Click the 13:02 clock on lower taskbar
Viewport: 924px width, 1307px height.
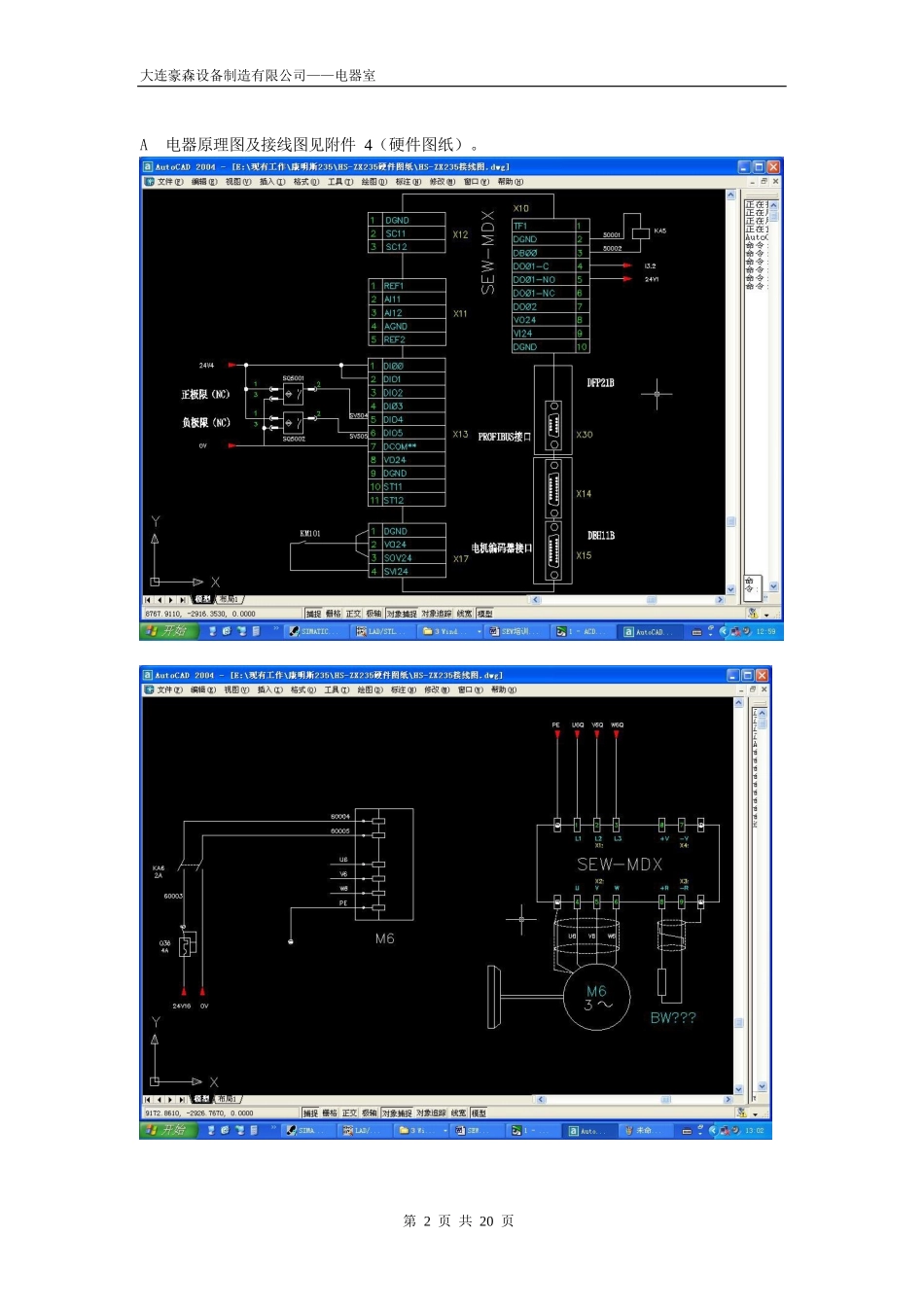[x=755, y=1130]
